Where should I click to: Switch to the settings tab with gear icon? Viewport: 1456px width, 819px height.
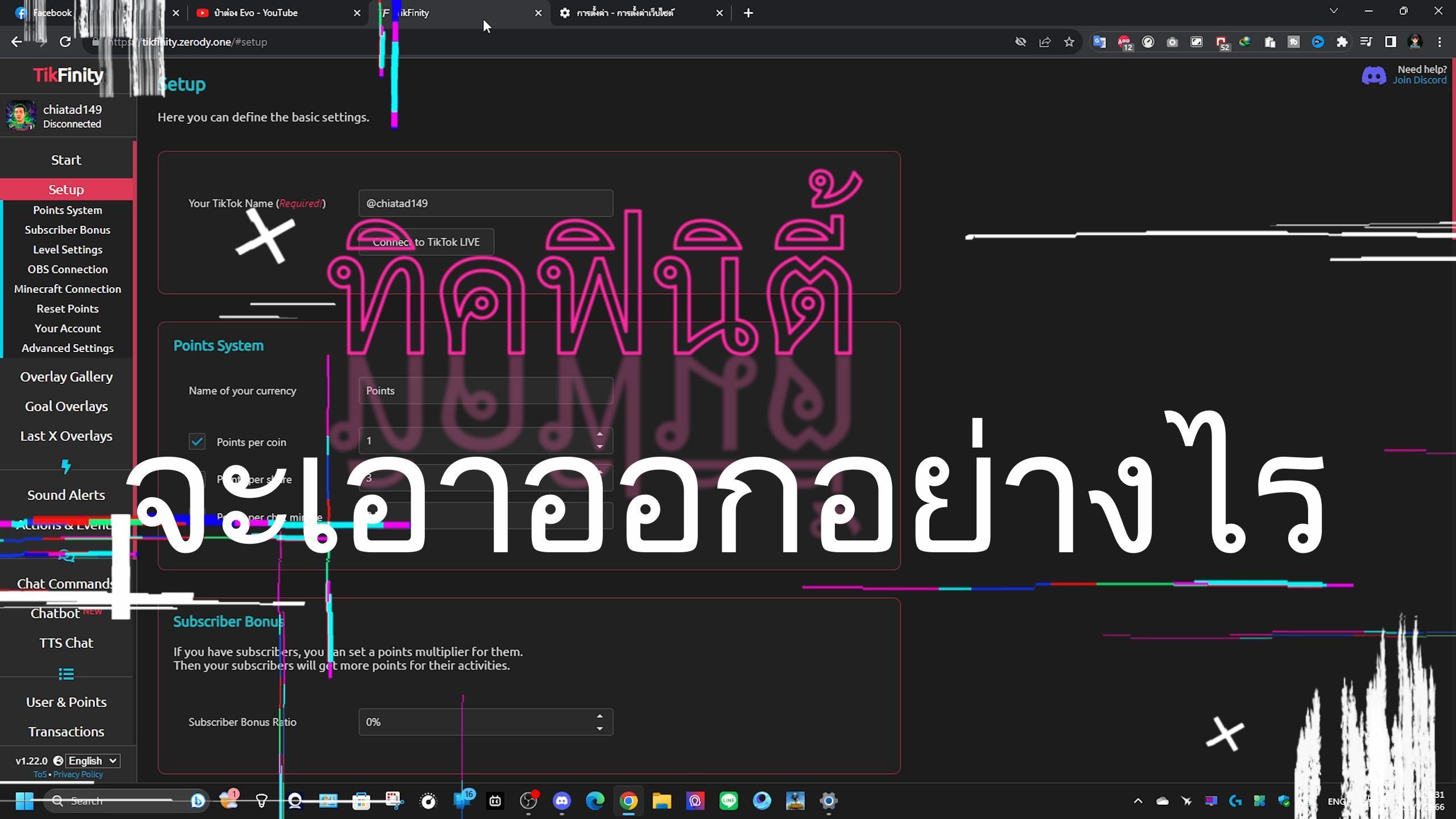[640, 13]
